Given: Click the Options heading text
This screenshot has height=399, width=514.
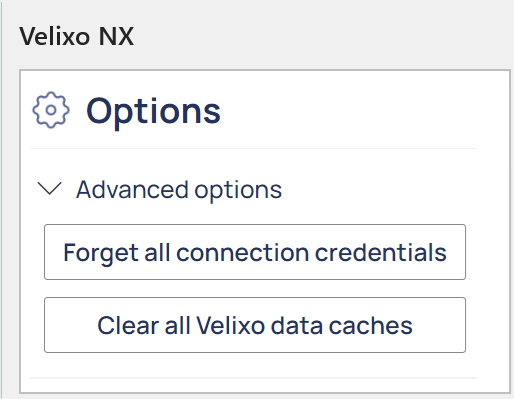Looking at the screenshot, I should tap(154, 112).
